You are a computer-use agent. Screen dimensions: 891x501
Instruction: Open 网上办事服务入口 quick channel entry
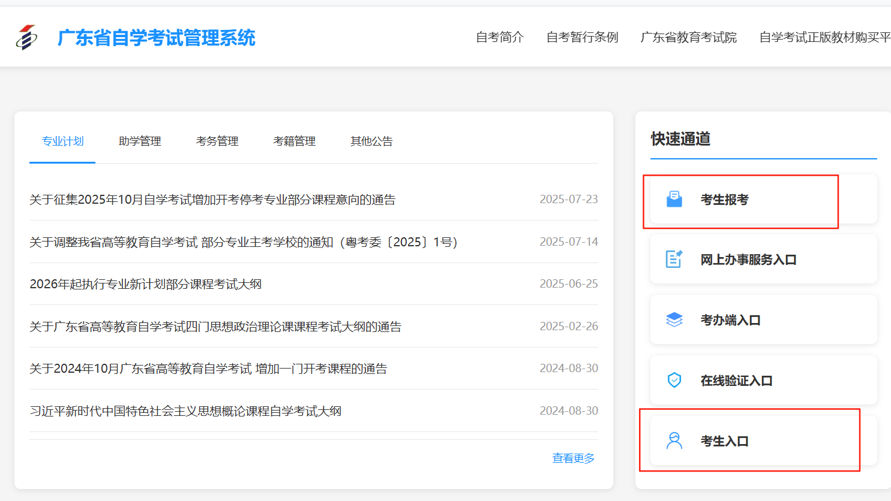tap(763, 260)
